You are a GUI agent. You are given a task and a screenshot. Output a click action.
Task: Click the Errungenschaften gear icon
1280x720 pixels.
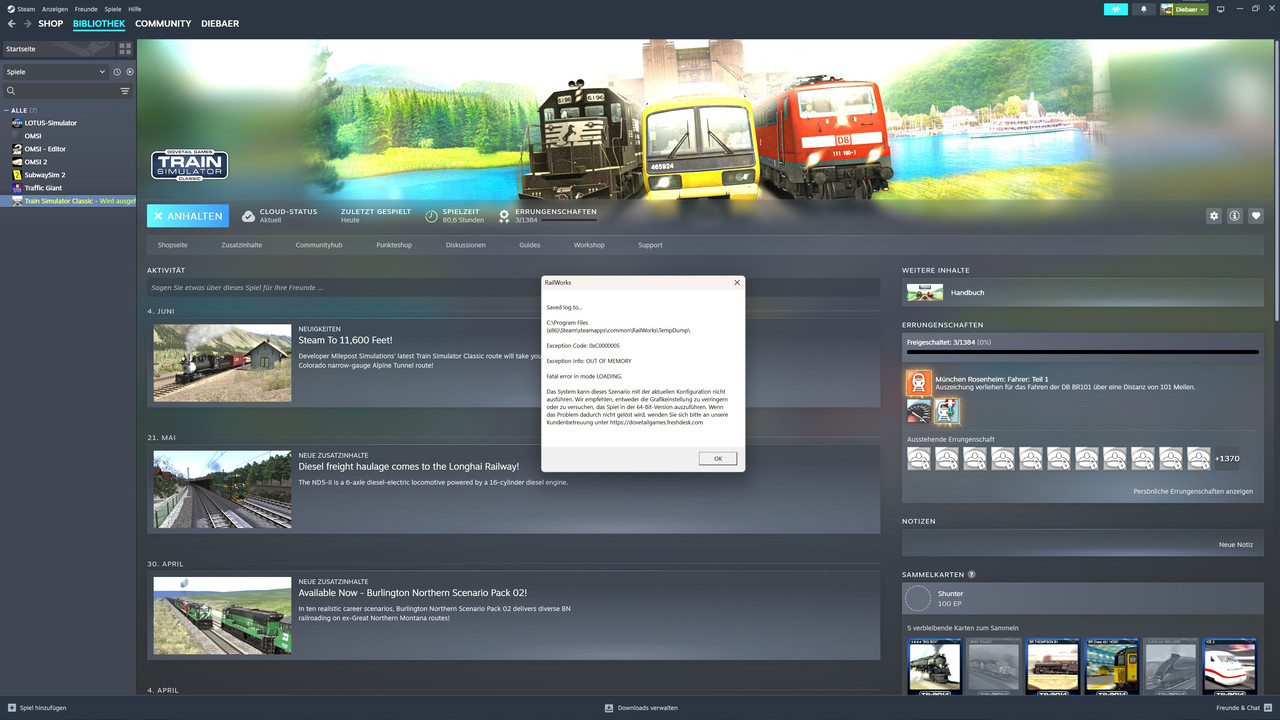[504, 216]
